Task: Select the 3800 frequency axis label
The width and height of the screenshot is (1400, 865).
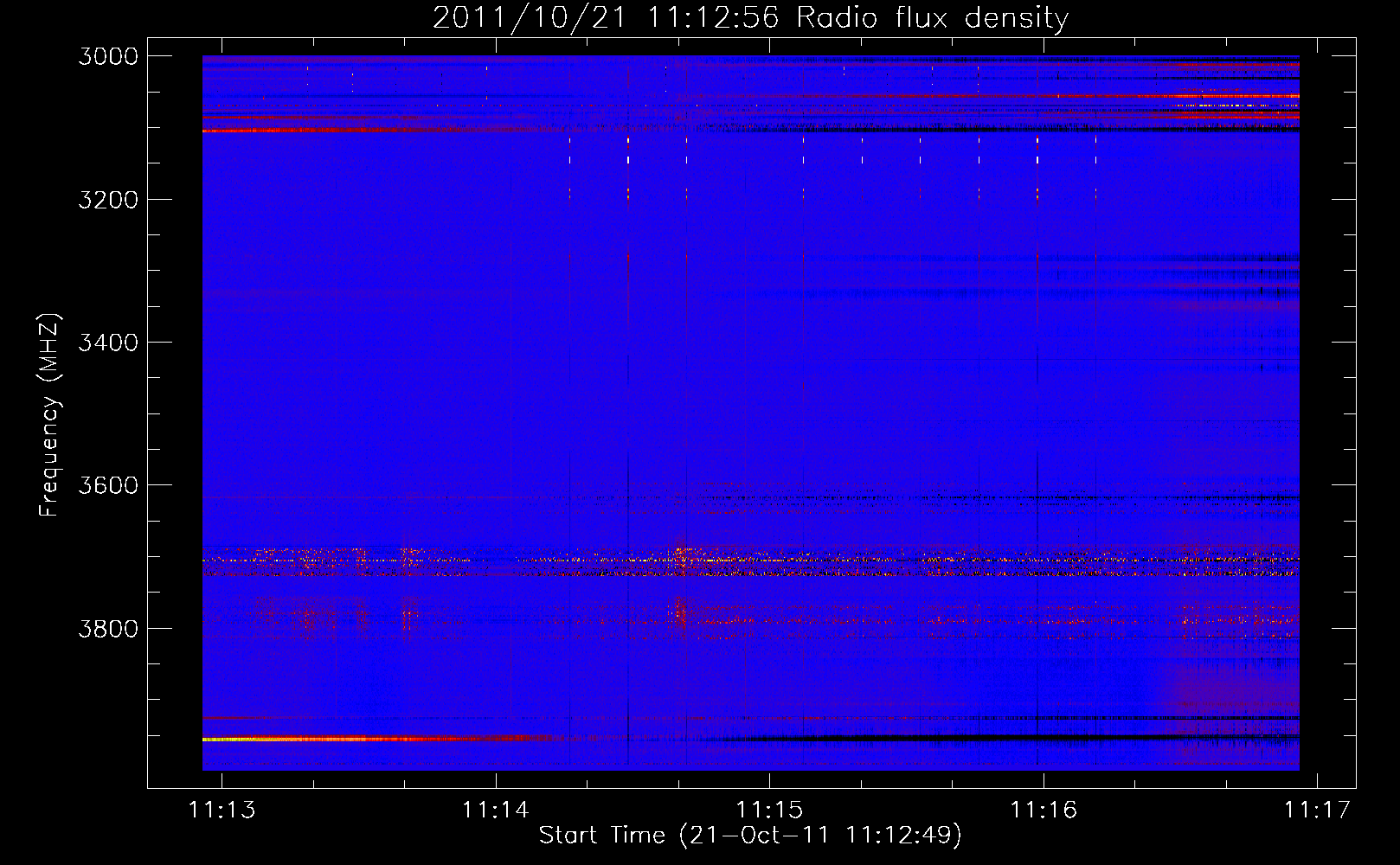Action: pyautogui.click(x=108, y=628)
